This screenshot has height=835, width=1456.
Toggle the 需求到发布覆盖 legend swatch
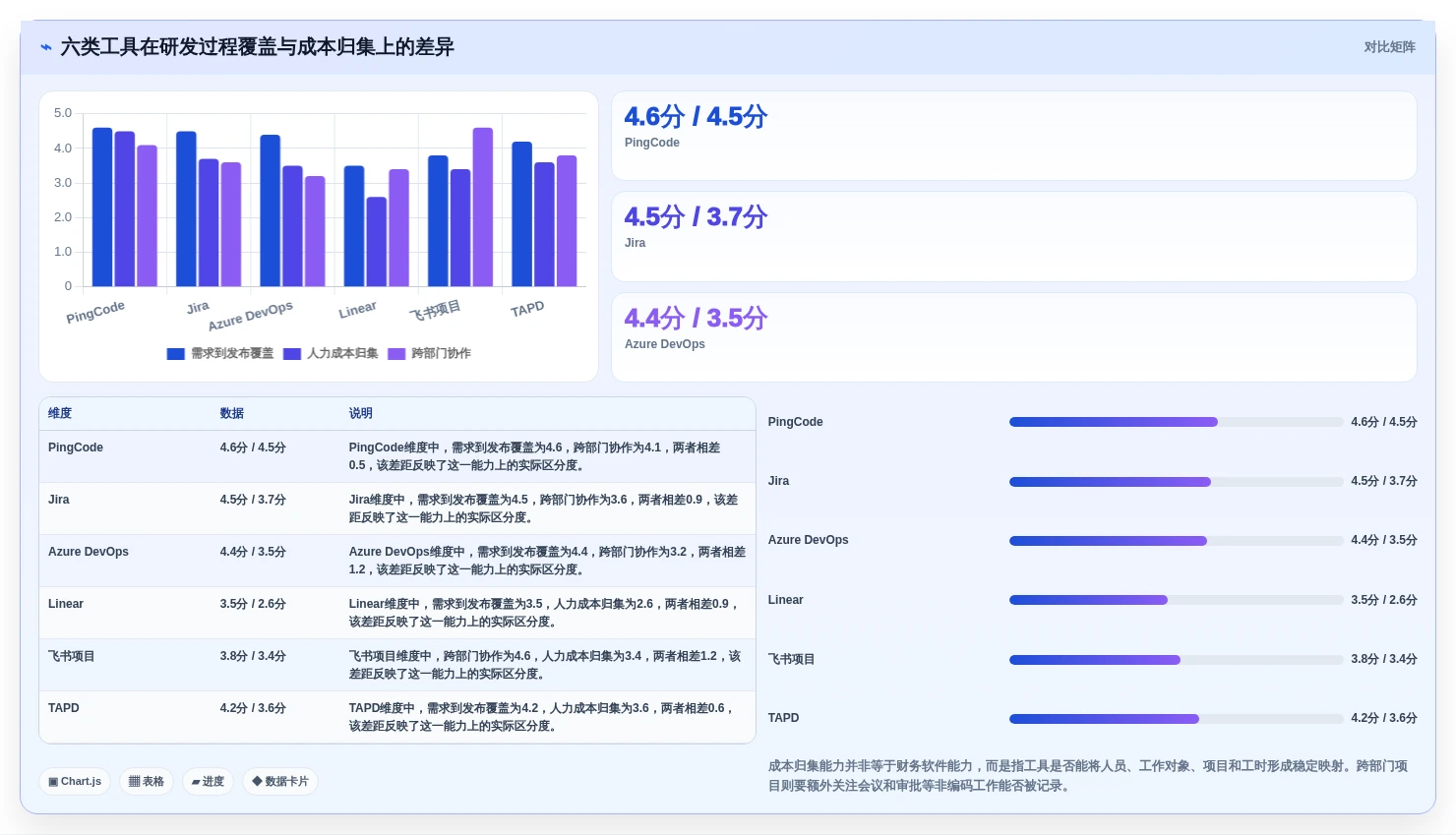pyautogui.click(x=176, y=354)
